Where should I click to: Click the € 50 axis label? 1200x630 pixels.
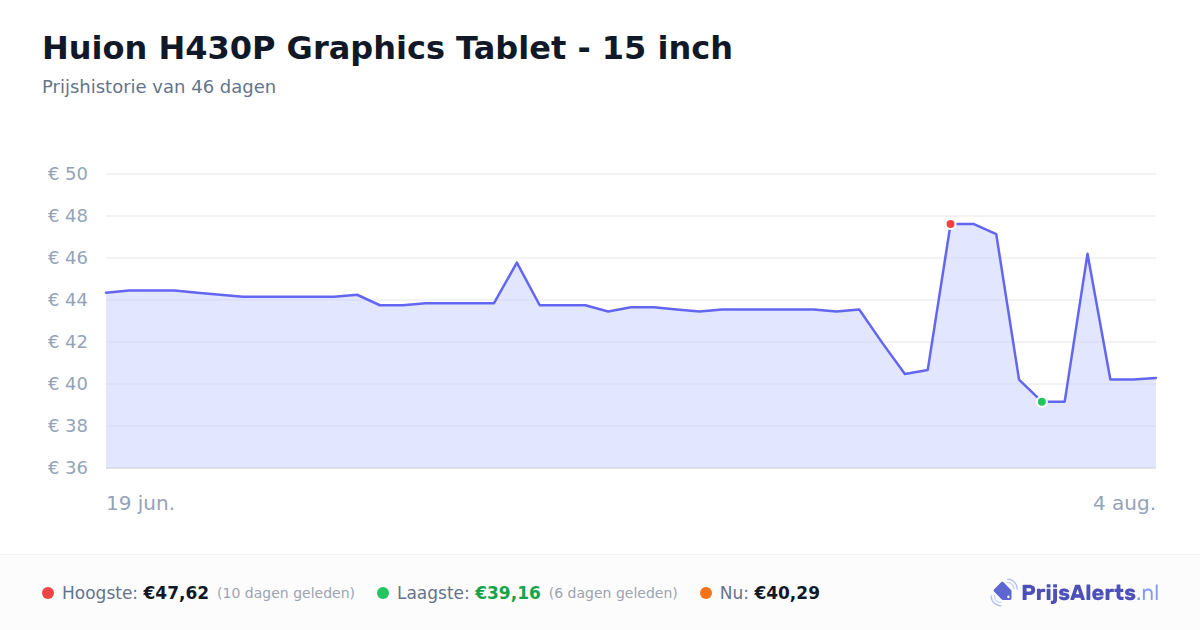click(68, 174)
